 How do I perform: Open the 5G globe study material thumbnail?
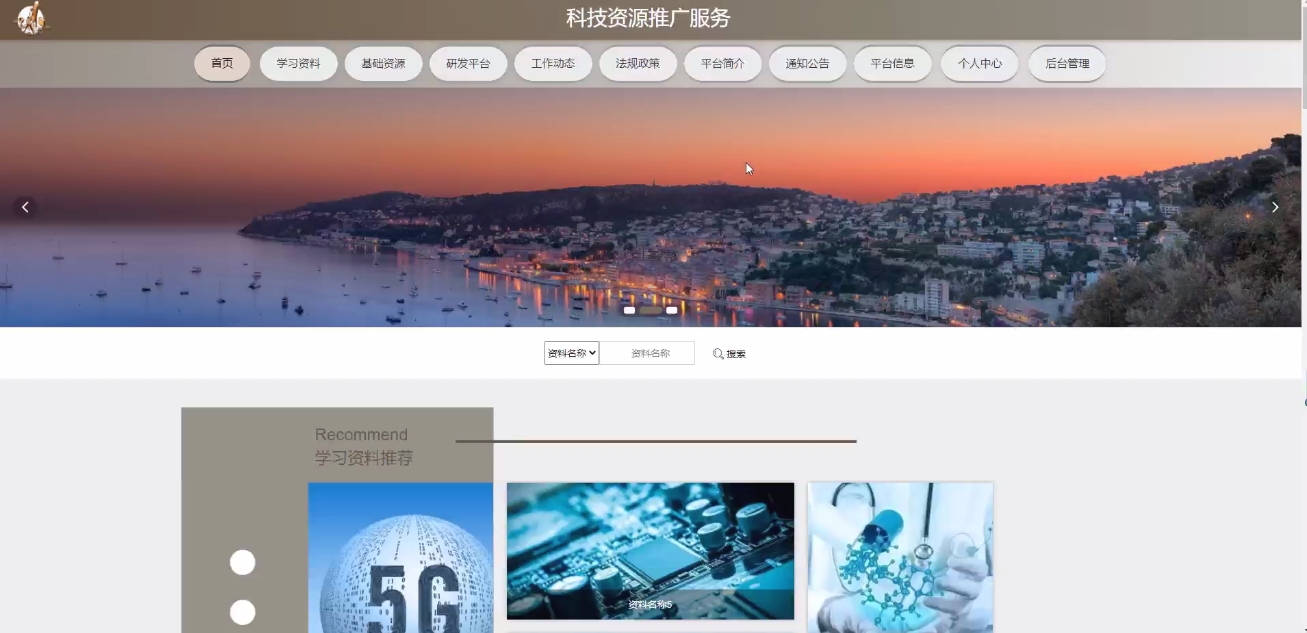pos(400,558)
